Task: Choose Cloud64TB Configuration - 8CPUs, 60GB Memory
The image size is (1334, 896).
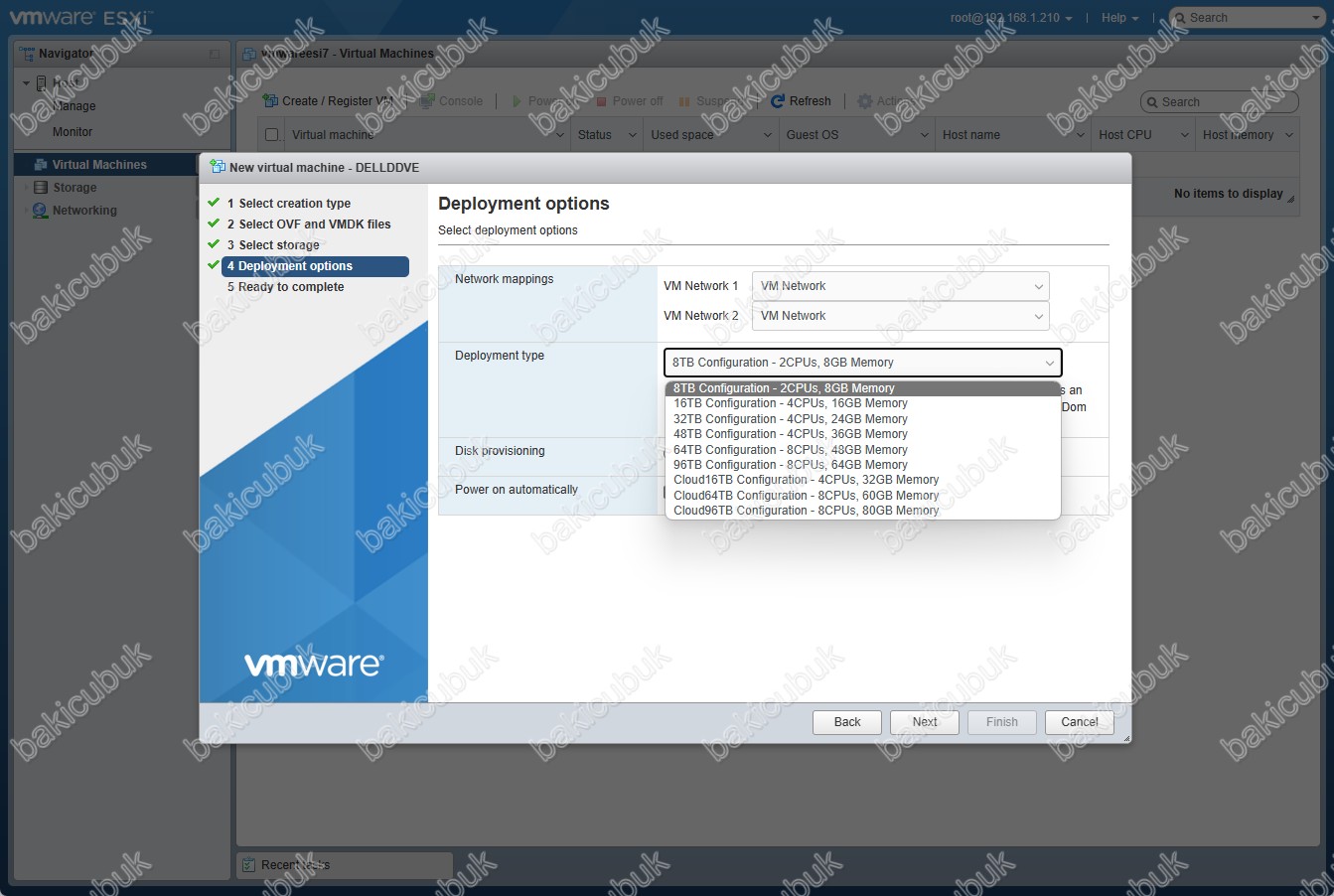Action: click(862, 496)
